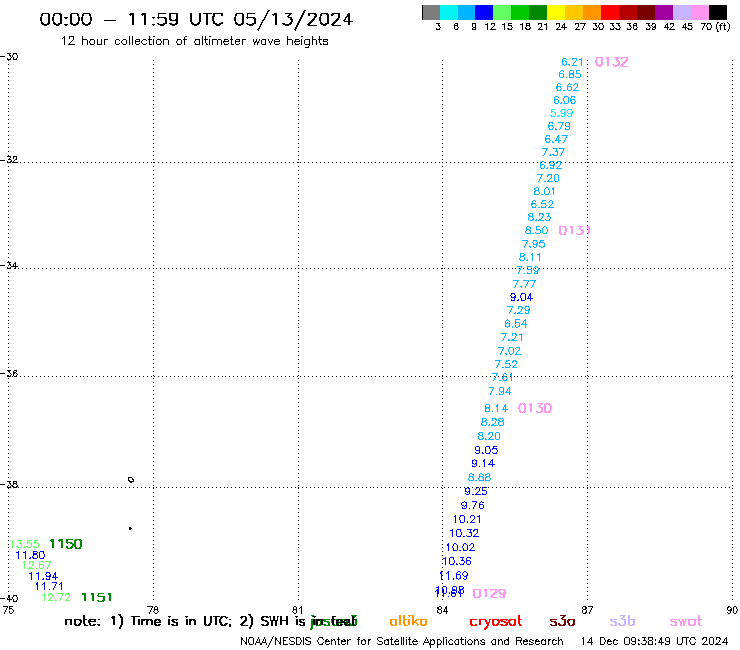The height and width of the screenshot is (650, 740).
Task: Select the 'altika' satellite legend label
Action: pyautogui.click(x=408, y=621)
